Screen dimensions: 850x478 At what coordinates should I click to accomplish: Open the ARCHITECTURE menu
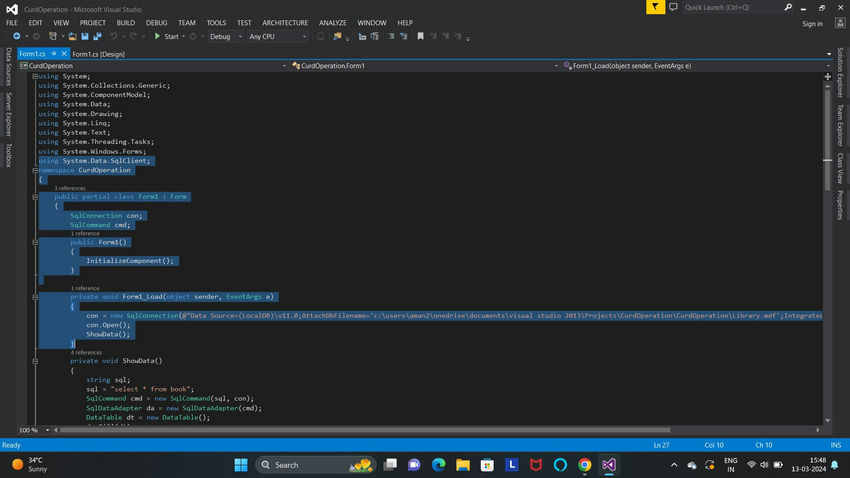click(x=285, y=23)
